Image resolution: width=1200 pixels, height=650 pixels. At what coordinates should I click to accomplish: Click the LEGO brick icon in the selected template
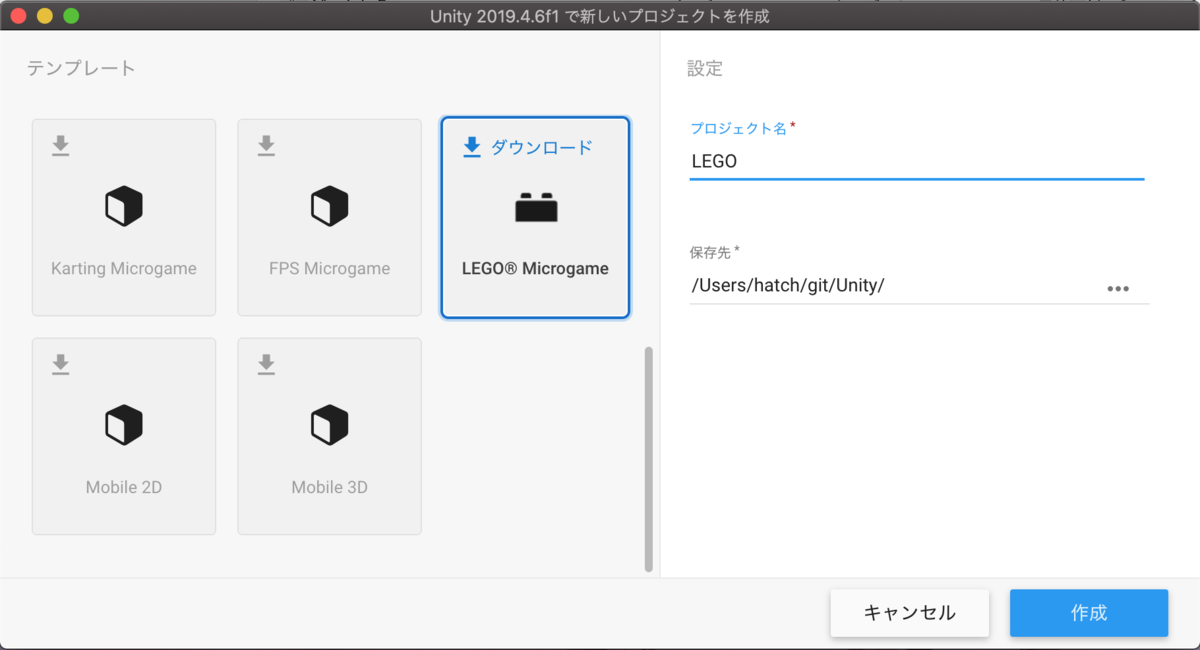click(x=535, y=210)
